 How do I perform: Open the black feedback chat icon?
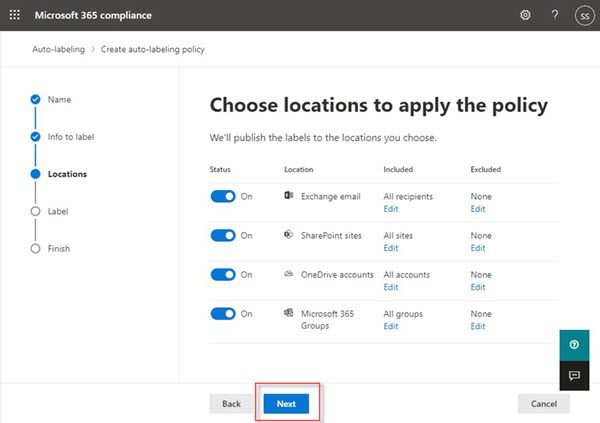pos(574,376)
